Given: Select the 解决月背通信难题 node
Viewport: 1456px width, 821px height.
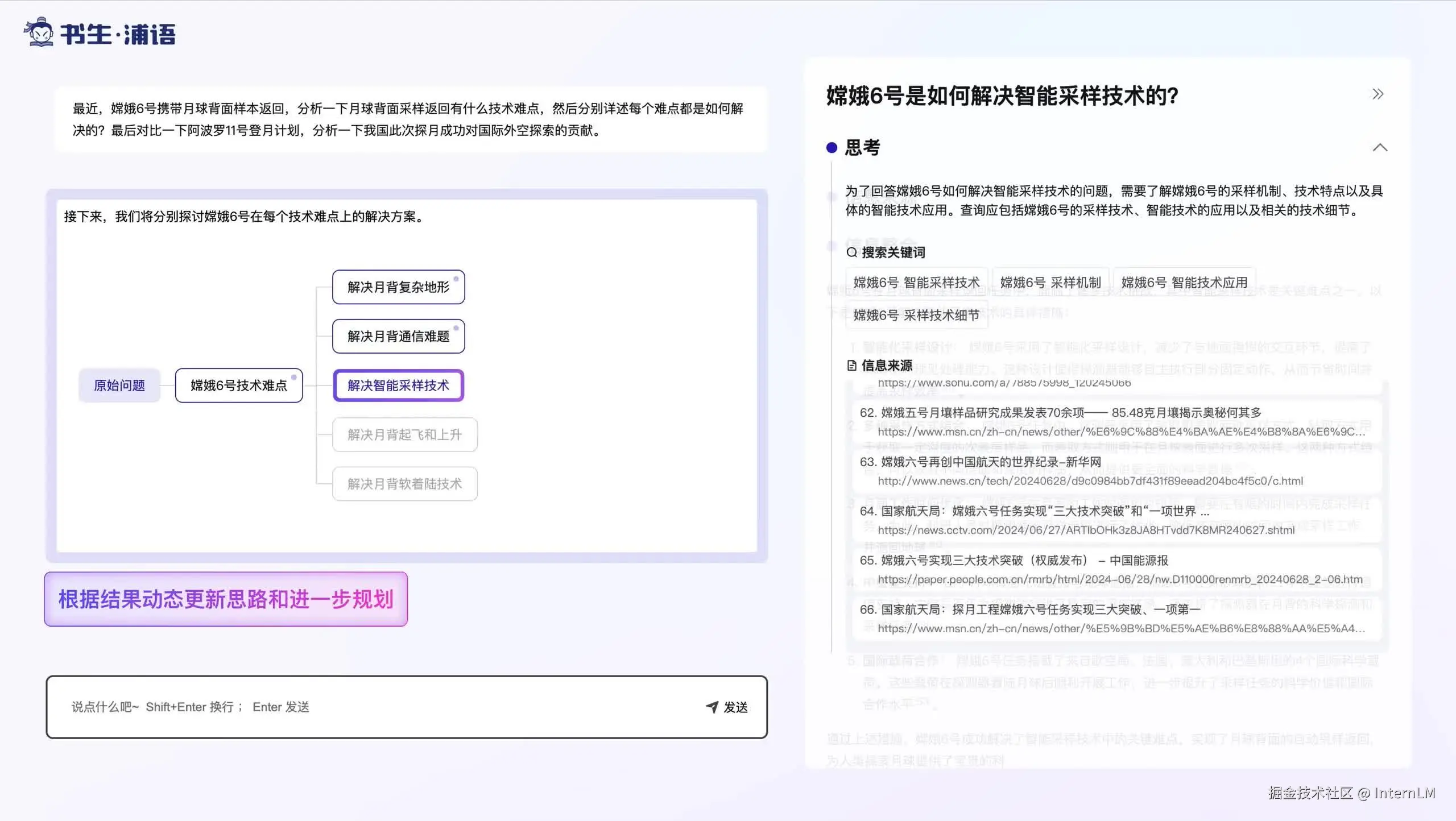Looking at the screenshot, I should tap(398, 336).
